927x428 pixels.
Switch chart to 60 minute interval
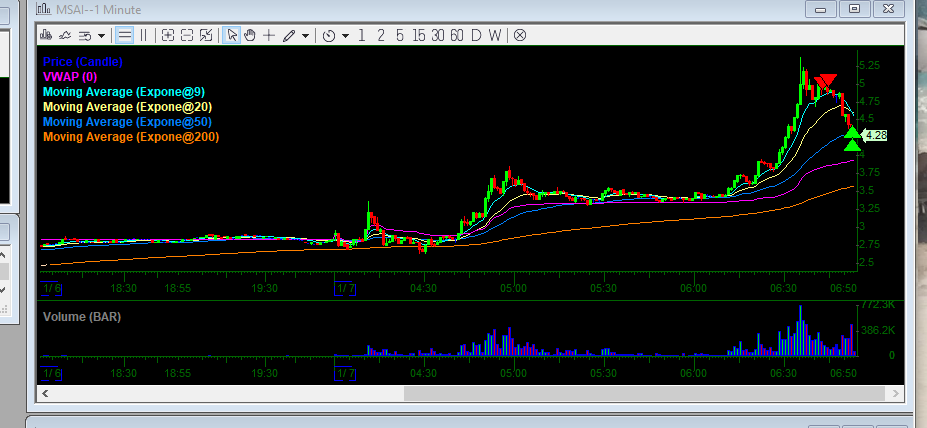(456, 35)
